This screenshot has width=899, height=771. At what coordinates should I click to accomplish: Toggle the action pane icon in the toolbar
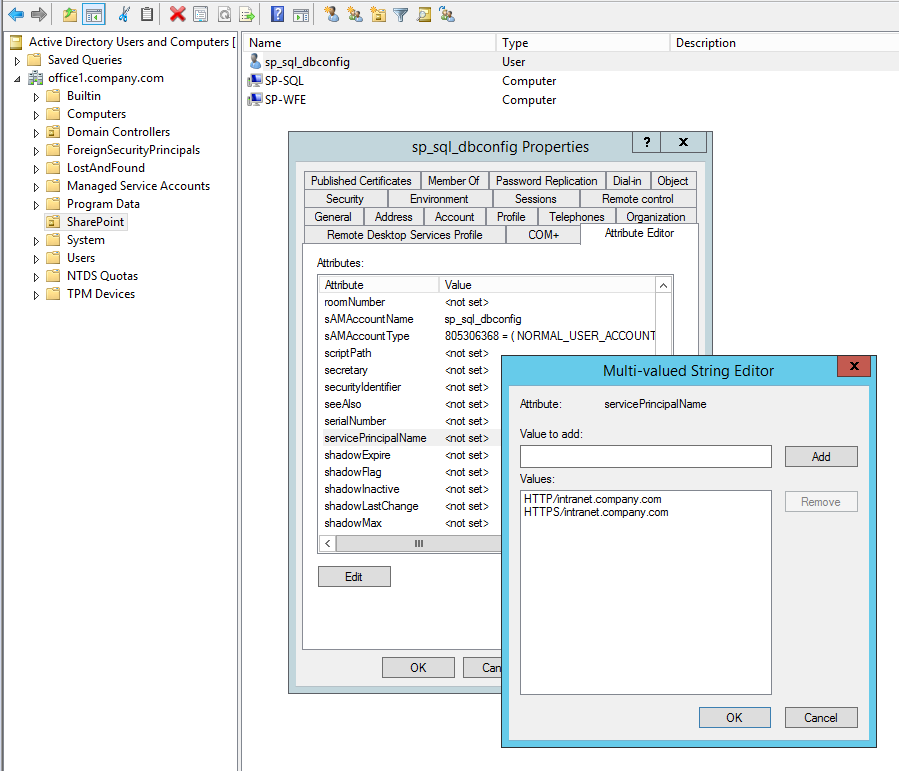[300, 14]
